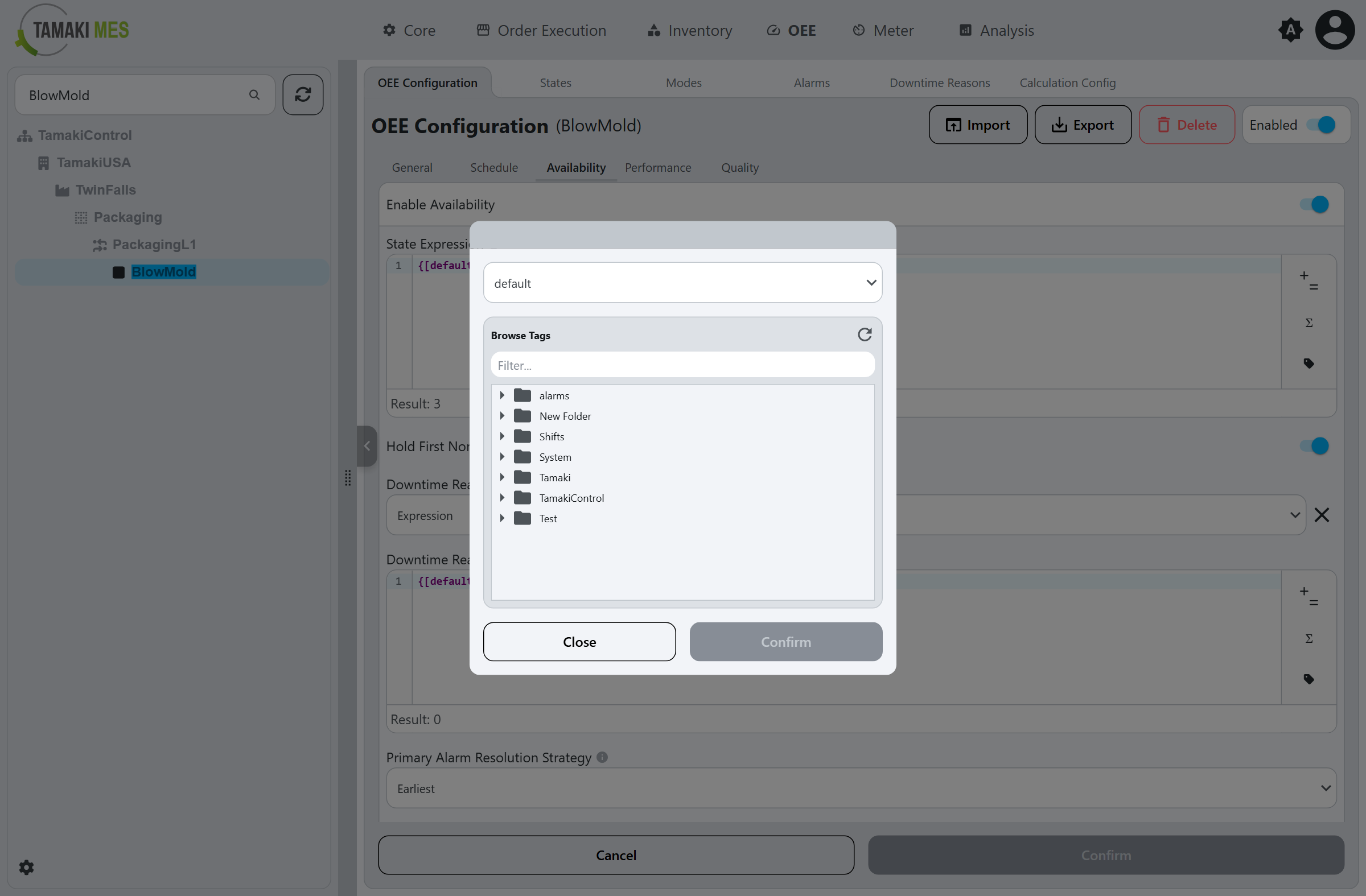
Task: Switch to the Schedule sub-tab
Action: (x=494, y=167)
